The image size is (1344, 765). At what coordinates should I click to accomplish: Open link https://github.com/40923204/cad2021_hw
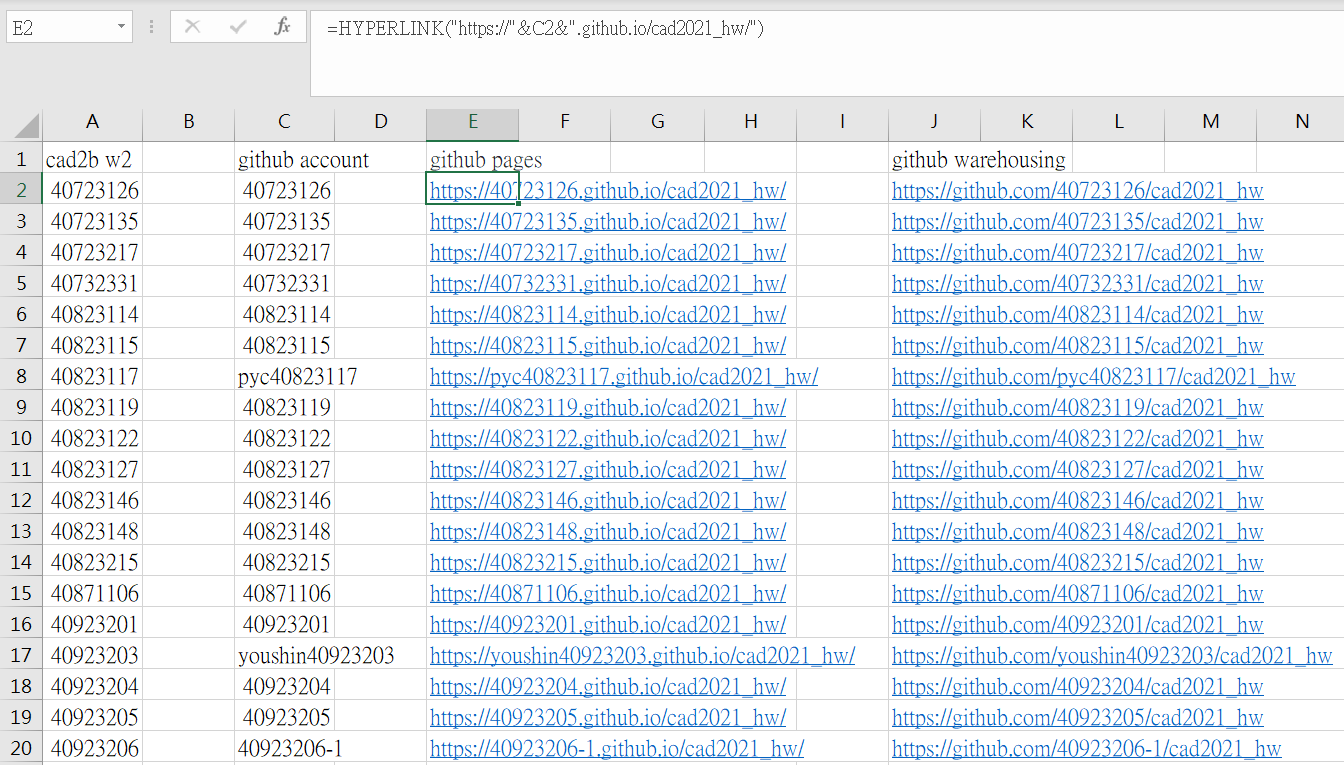[1078, 686]
